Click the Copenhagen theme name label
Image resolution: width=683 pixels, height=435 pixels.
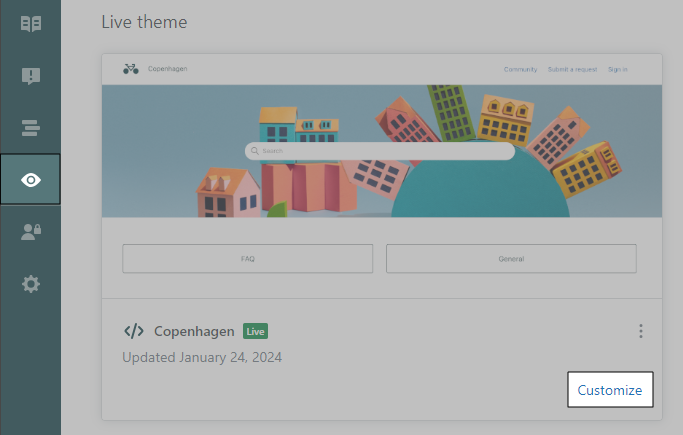coord(194,331)
